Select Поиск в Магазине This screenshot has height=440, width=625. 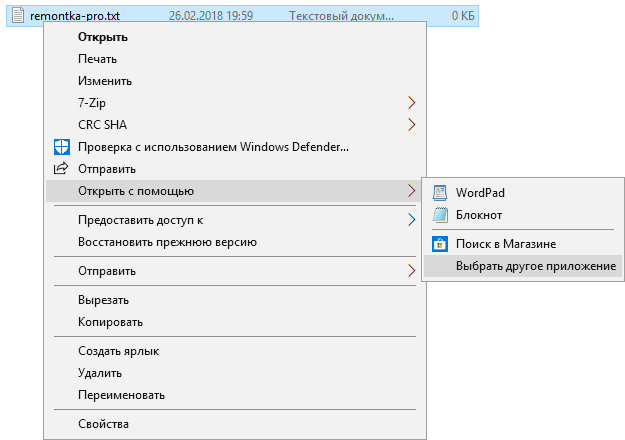pos(523,244)
